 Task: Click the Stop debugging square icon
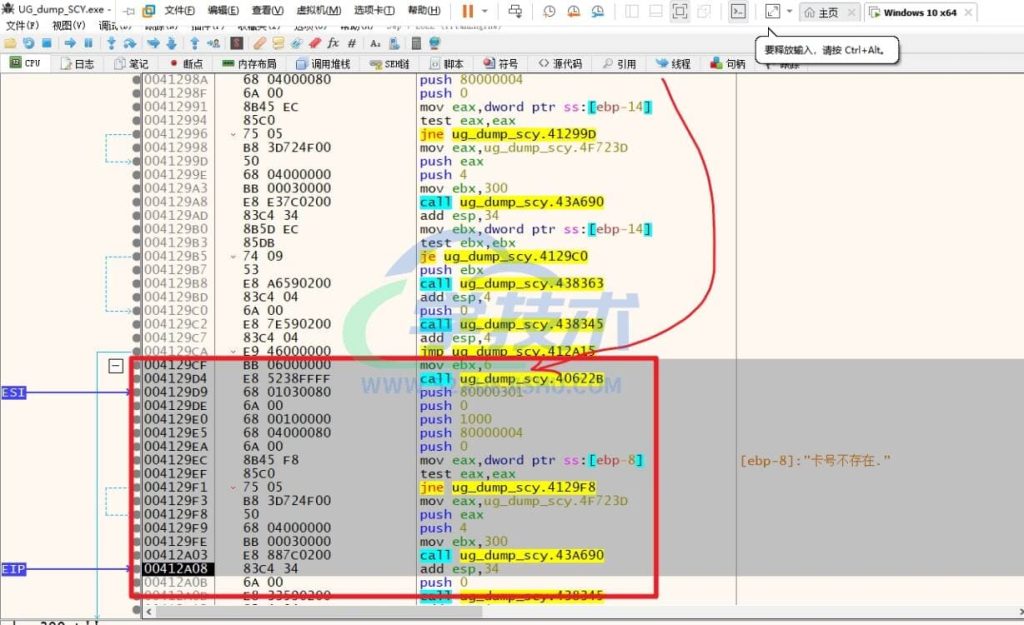click(47, 44)
